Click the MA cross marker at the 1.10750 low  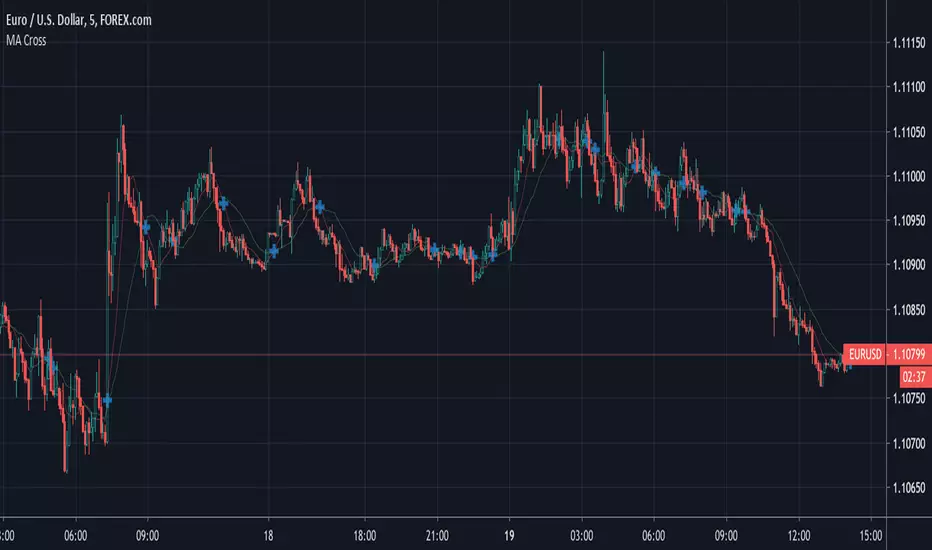(x=107, y=400)
